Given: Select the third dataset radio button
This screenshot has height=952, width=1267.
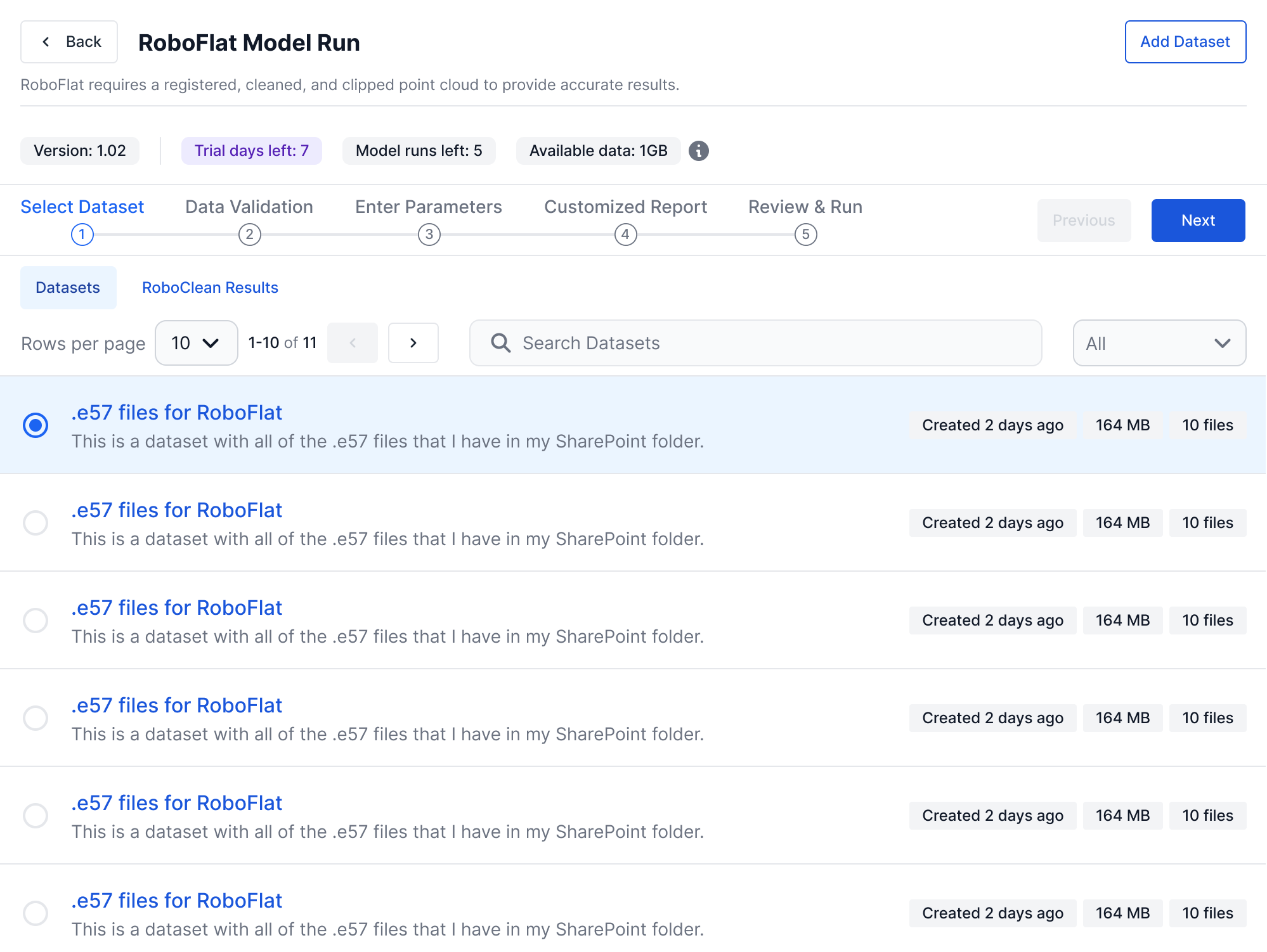Looking at the screenshot, I should click(x=36, y=621).
